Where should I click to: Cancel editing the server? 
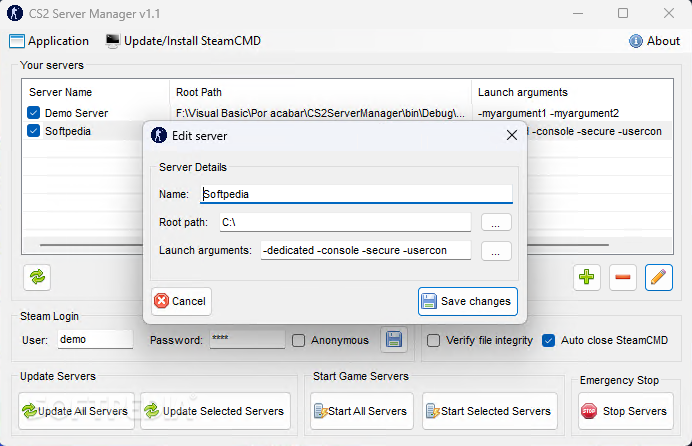(x=181, y=301)
